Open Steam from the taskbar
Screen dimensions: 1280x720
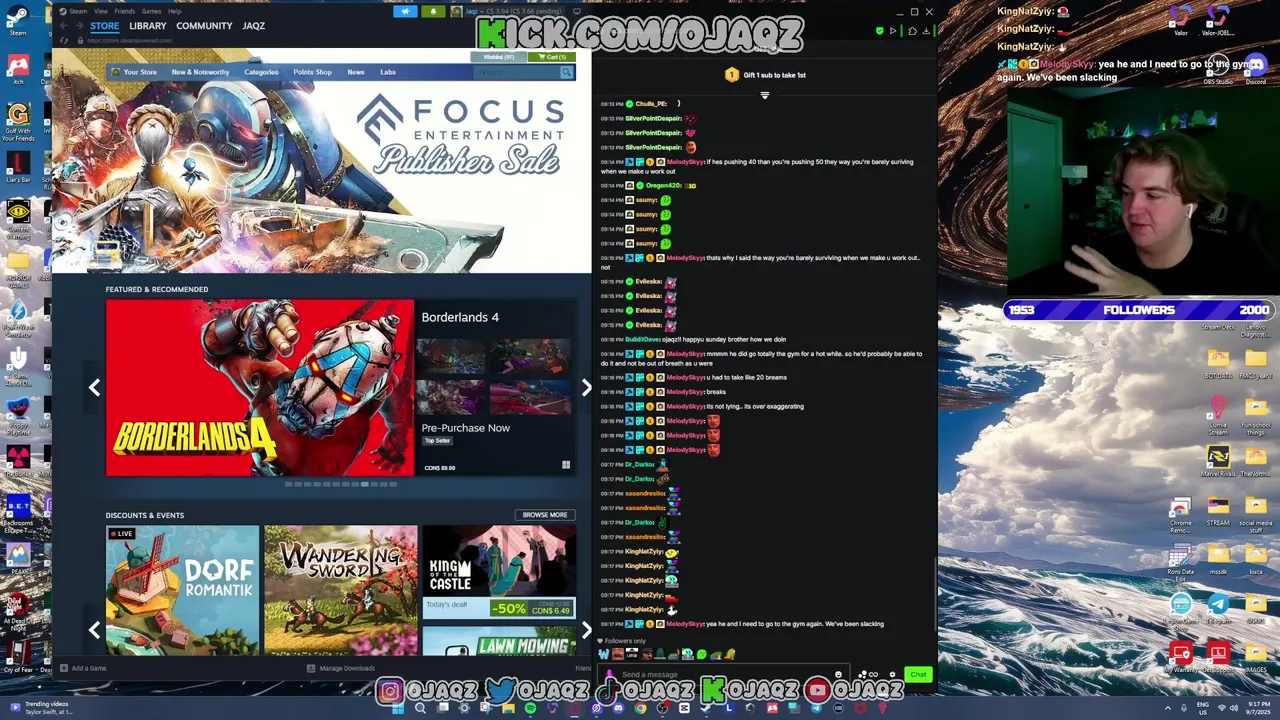(x=705, y=709)
